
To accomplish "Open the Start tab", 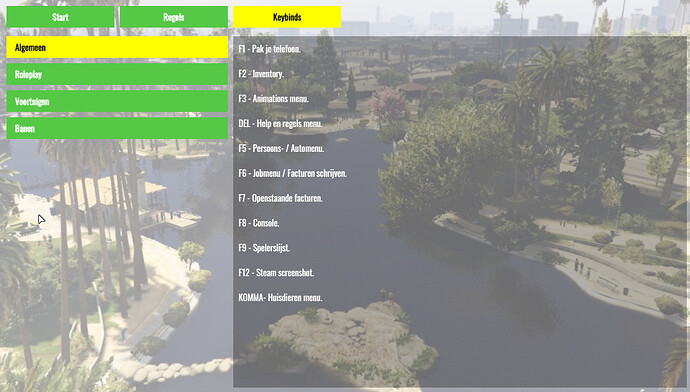I will 60,17.
